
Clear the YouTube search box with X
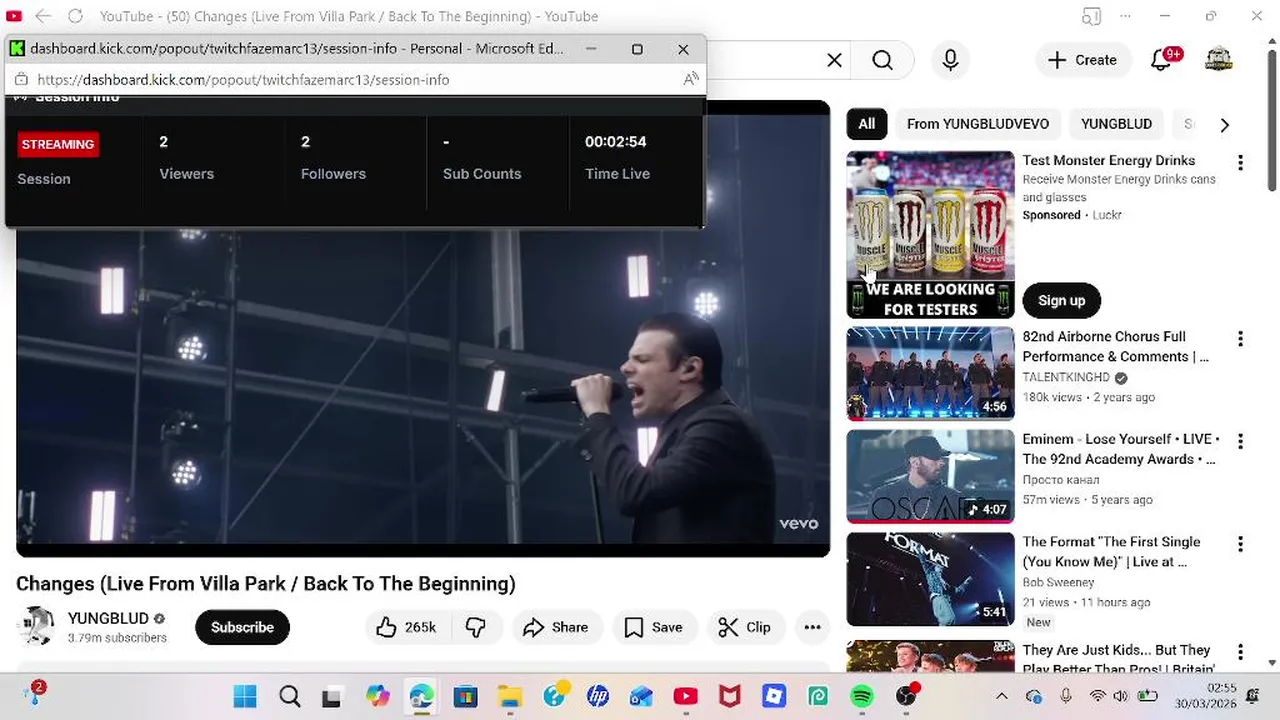click(x=834, y=60)
